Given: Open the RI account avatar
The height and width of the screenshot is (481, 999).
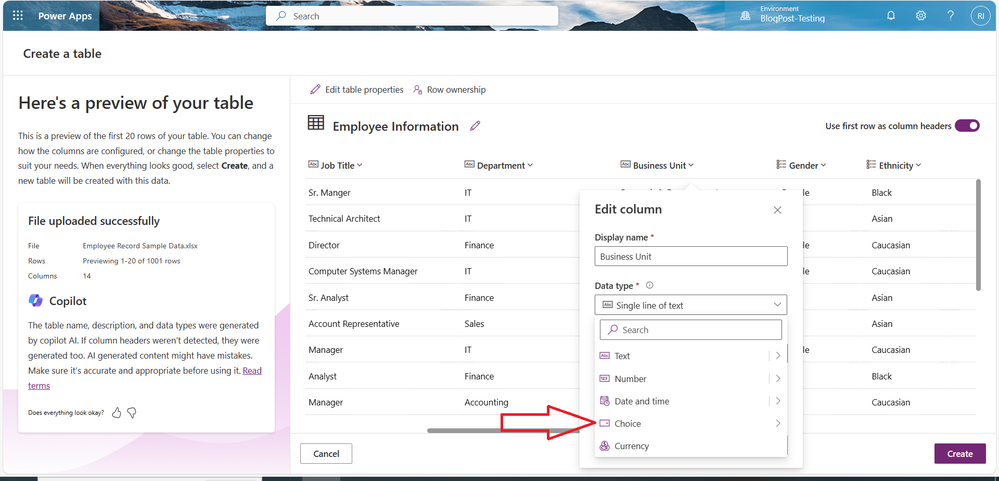Looking at the screenshot, I should [980, 16].
